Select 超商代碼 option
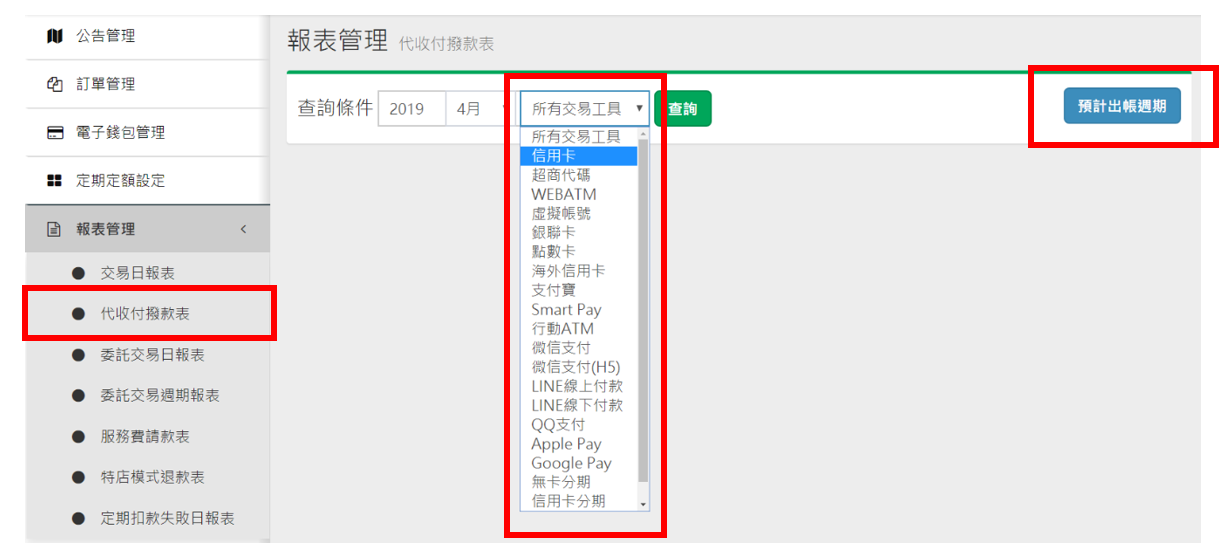The width and height of the screenshot is (1227, 560). tap(578, 175)
